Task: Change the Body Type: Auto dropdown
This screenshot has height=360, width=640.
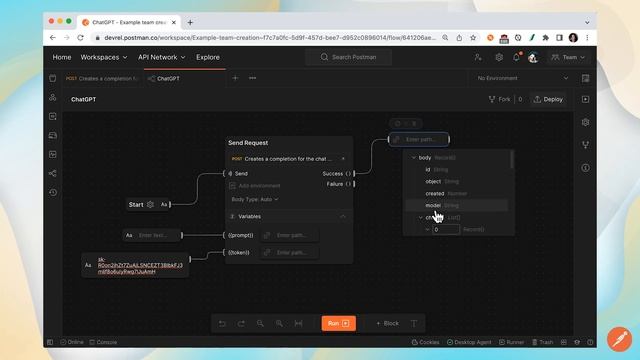Action: [x=255, y=199]
